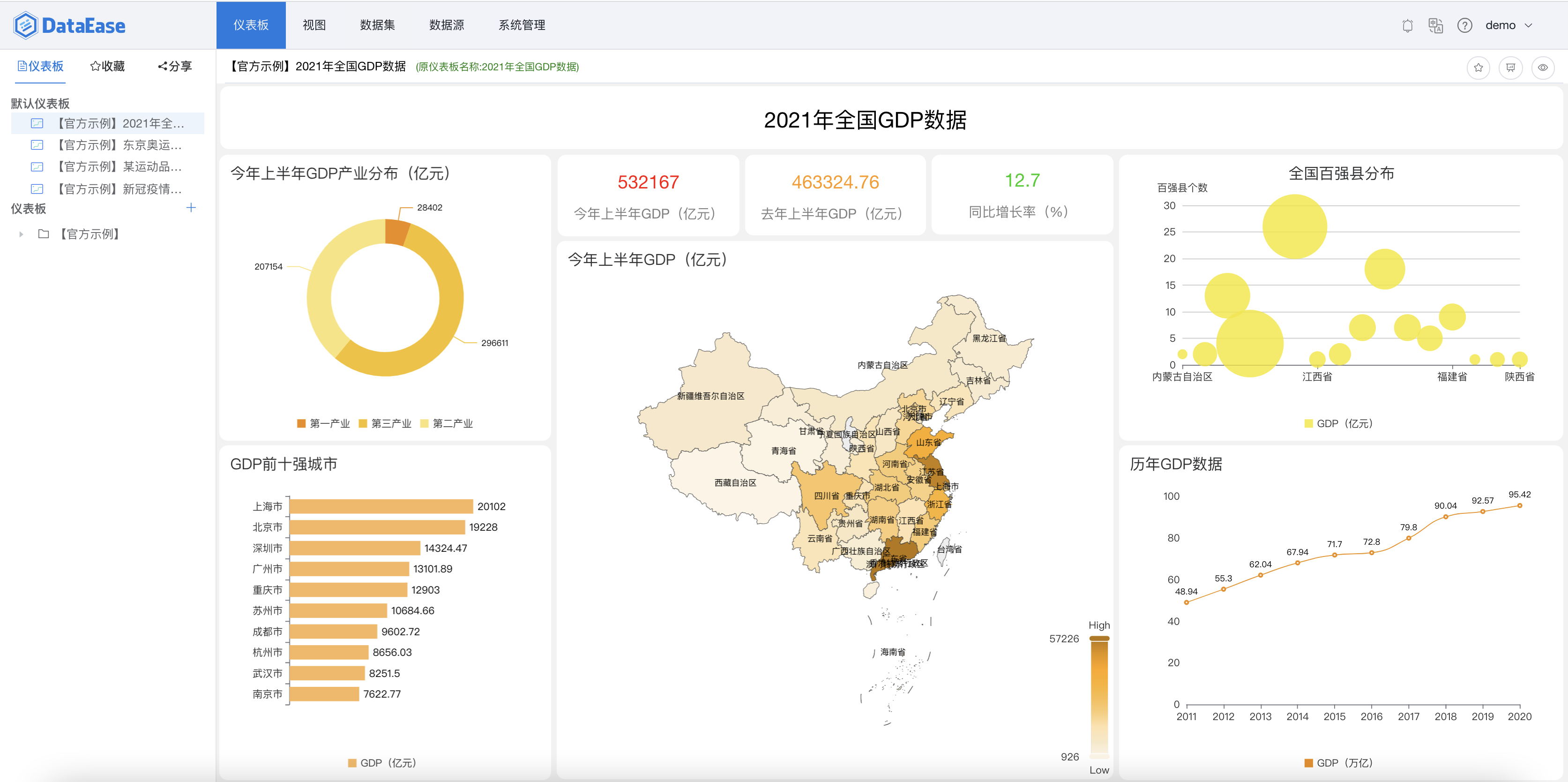This screenshot has height=782, width=1568.
Task: Open fullscreen preview with the eye icon
Action: tap(1542, 68)
